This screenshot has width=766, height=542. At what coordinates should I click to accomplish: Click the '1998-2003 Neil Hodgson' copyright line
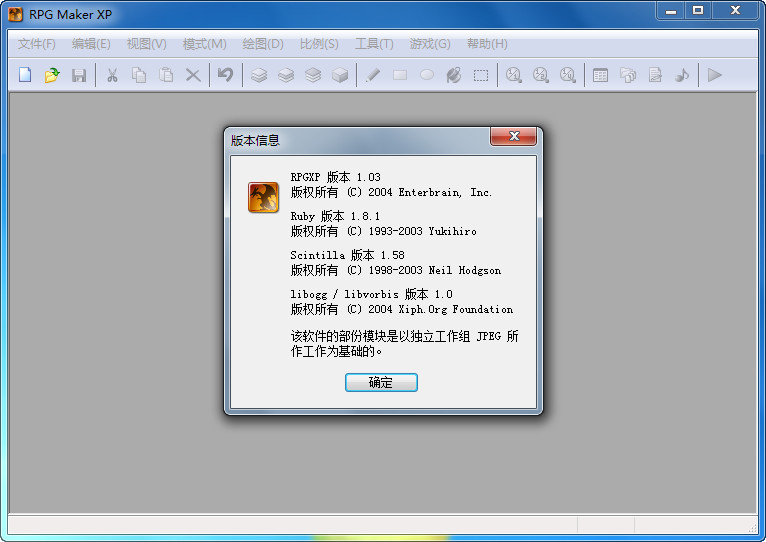396,270
